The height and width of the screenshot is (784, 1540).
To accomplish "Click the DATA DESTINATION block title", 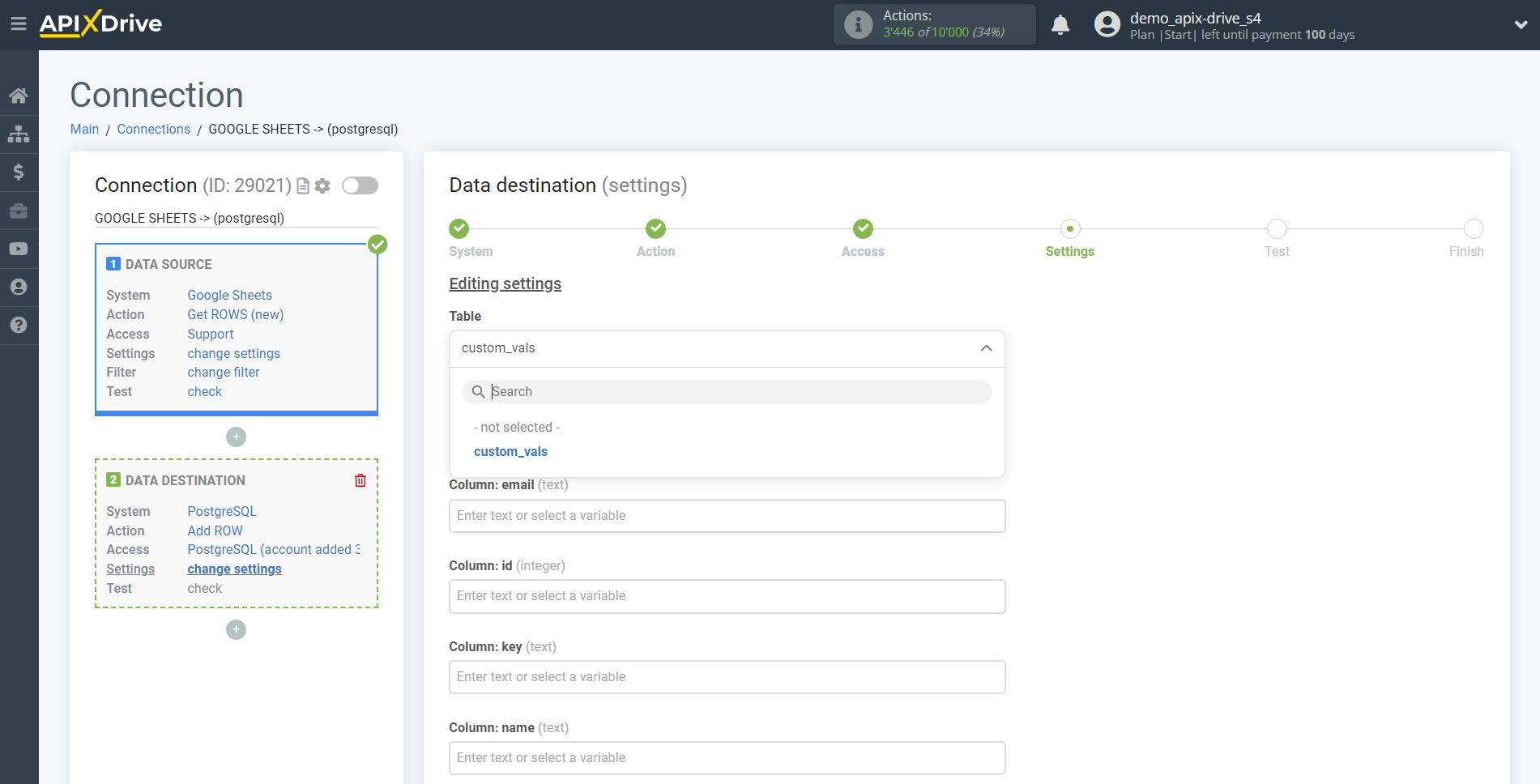I will pyautogui.click(x=185, y=480).
